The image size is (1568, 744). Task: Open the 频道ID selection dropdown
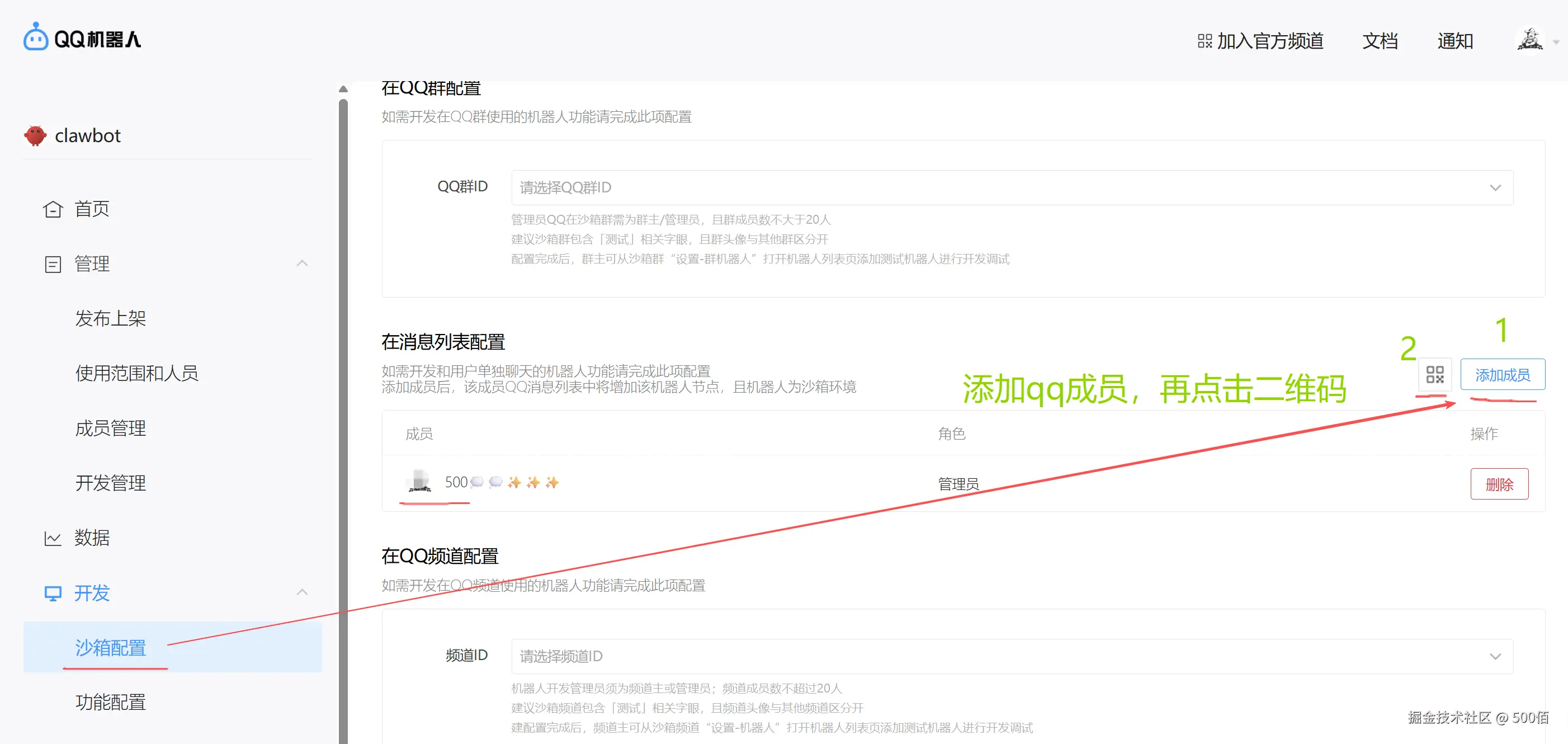coord(1012,656)
